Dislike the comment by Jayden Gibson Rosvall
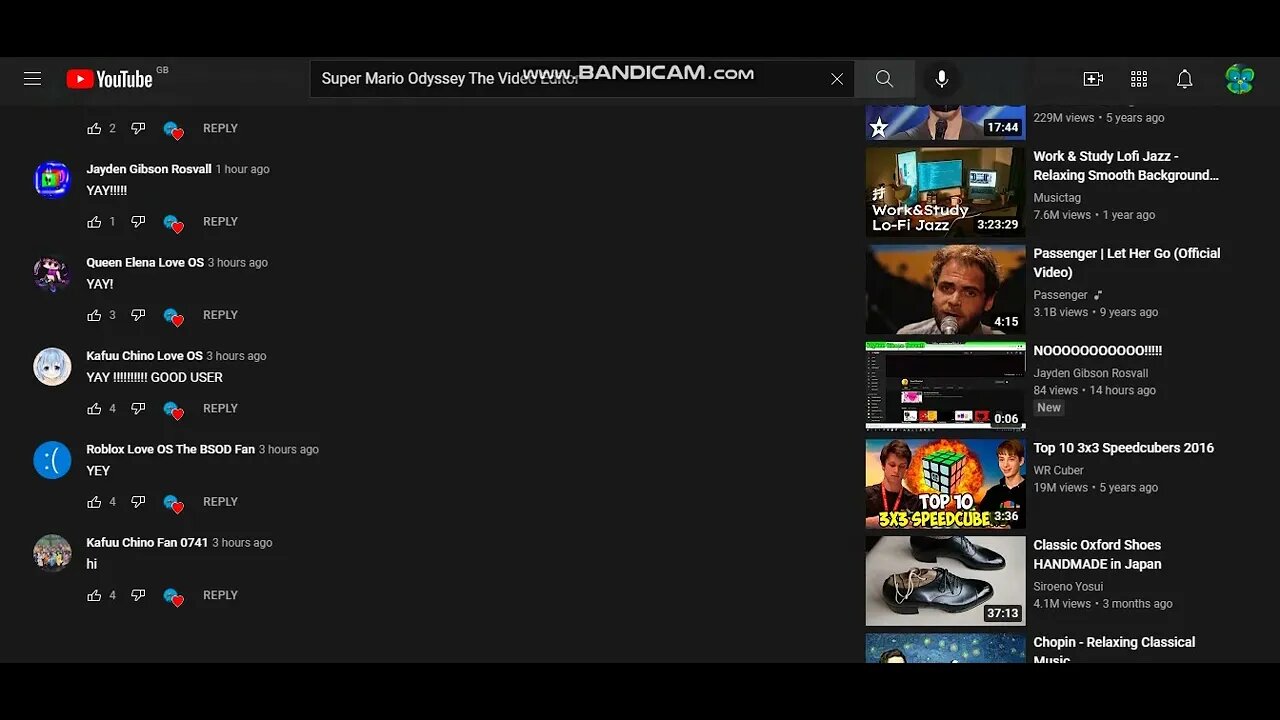 (x=138, y=222)
